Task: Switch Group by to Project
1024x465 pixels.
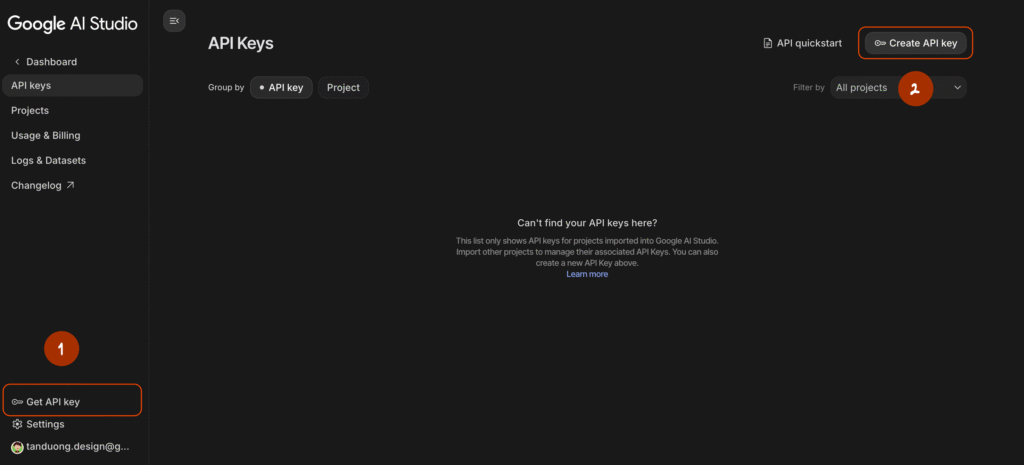Action: point(343,88)
